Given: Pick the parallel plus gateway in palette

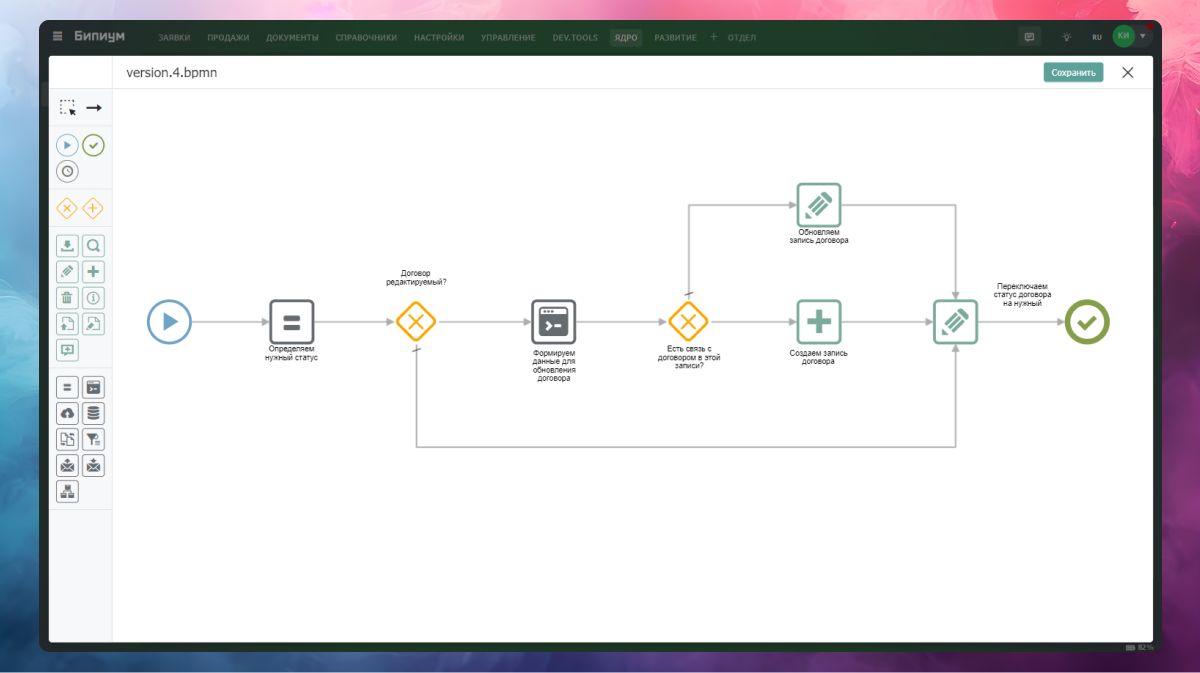Looking at the screenshot, I should 93,208.
